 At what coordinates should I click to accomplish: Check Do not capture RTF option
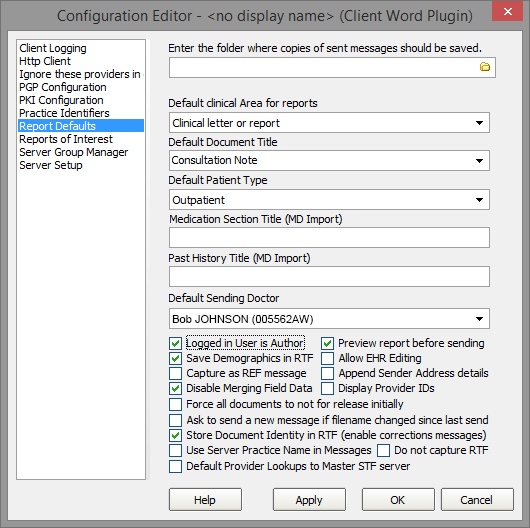coord(383,450)
